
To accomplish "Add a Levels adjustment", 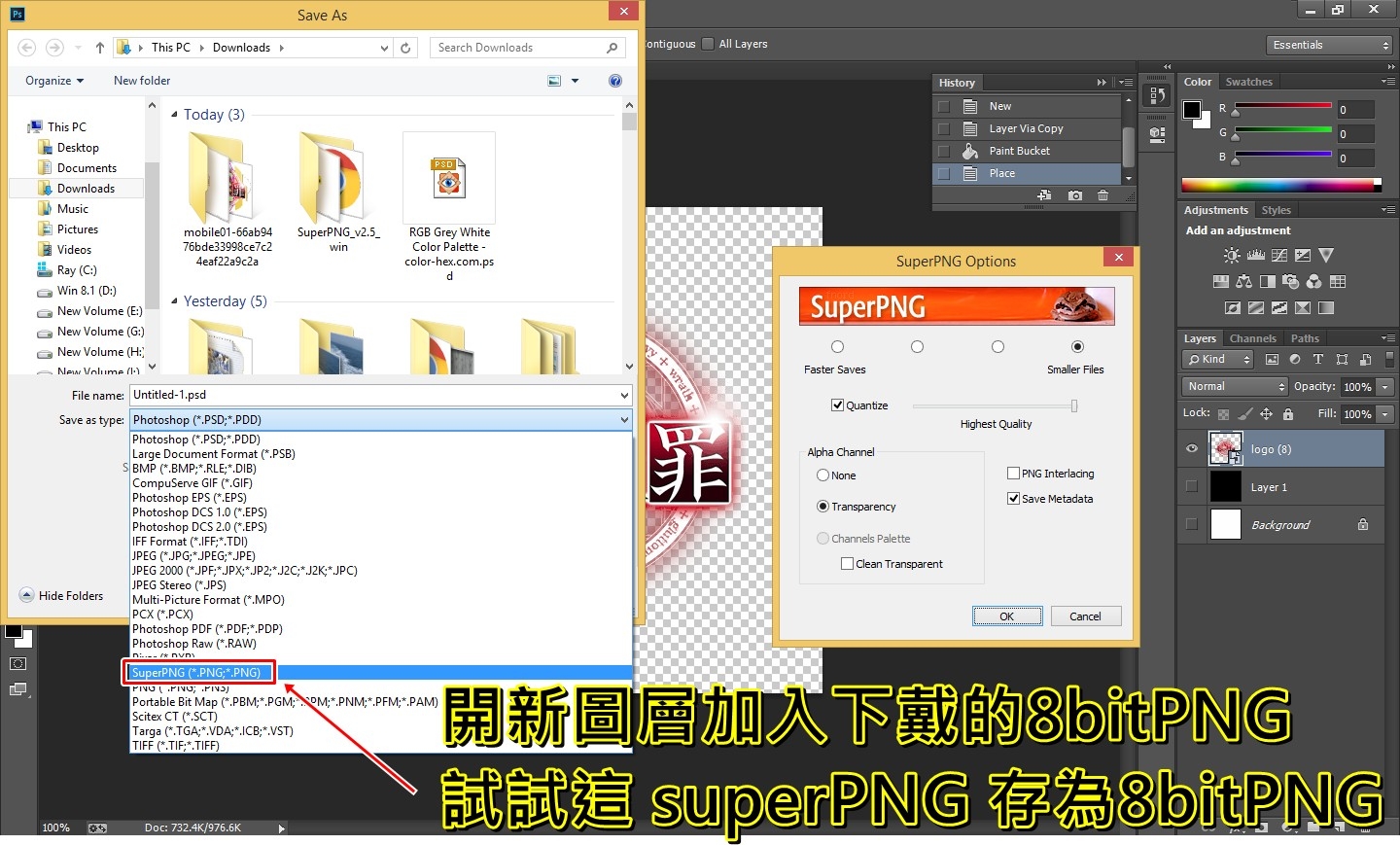I will 1256,256.
